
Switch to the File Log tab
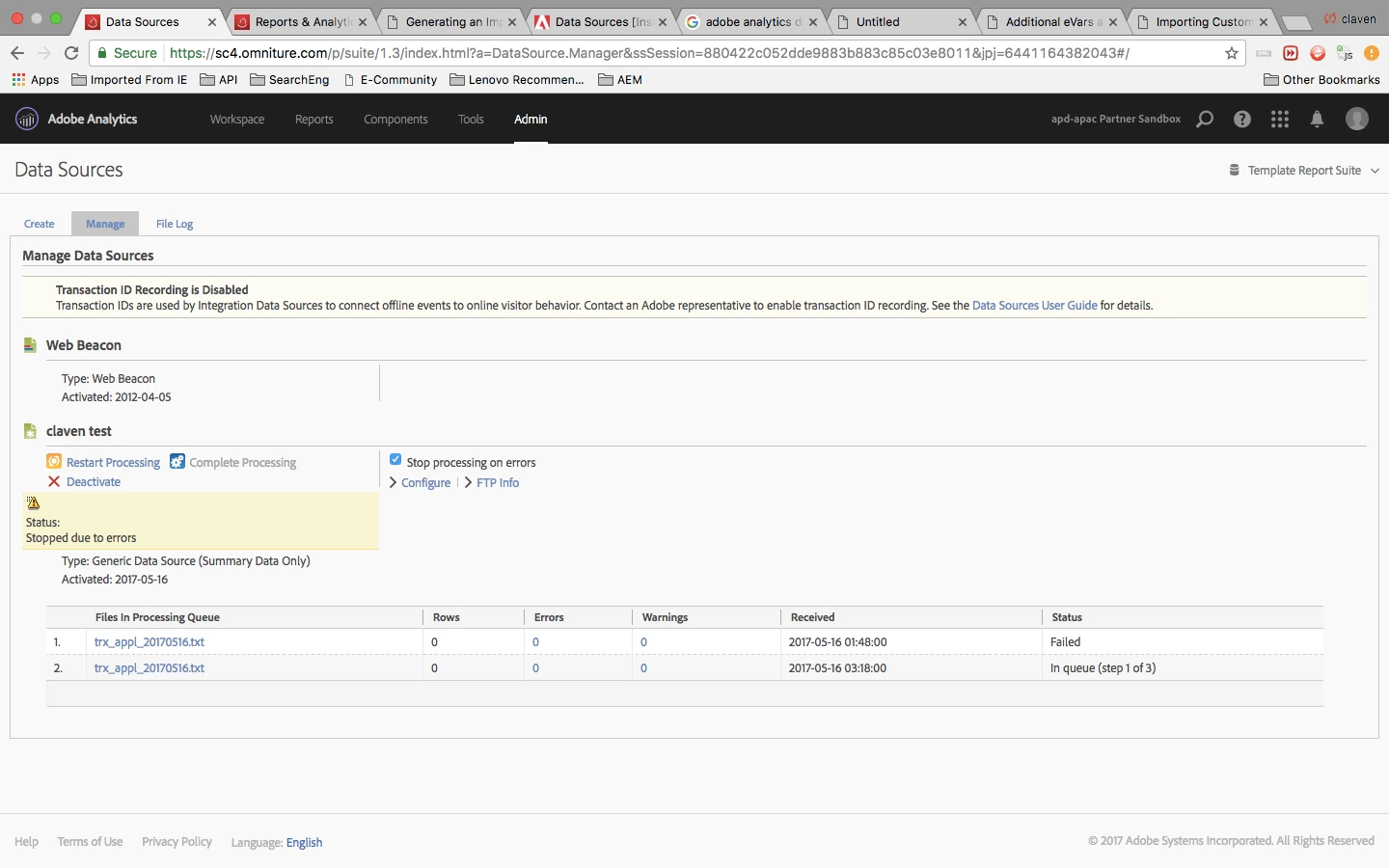pyautogui.click(x=175, y=224)
